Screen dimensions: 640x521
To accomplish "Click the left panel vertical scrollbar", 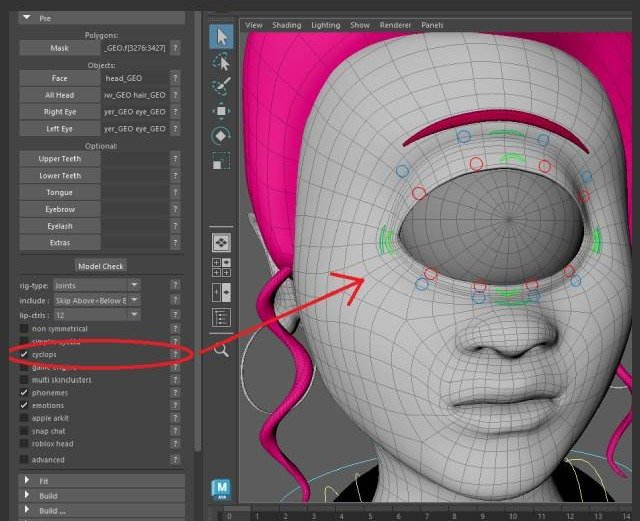I will pos(198,231).
